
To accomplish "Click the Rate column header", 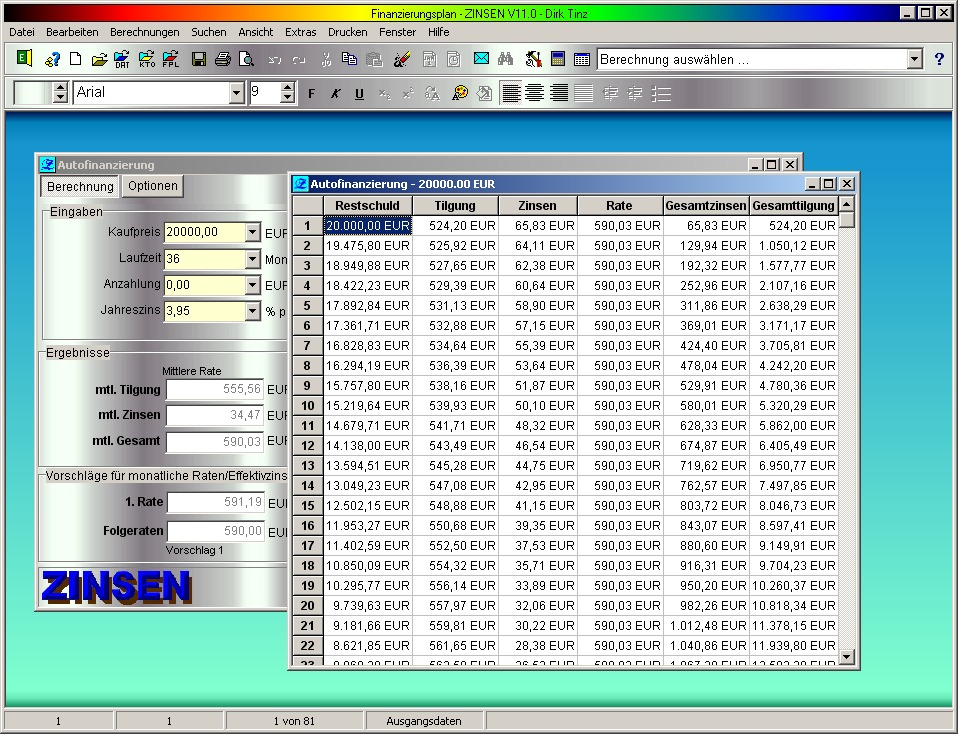I will coord(620,206).
